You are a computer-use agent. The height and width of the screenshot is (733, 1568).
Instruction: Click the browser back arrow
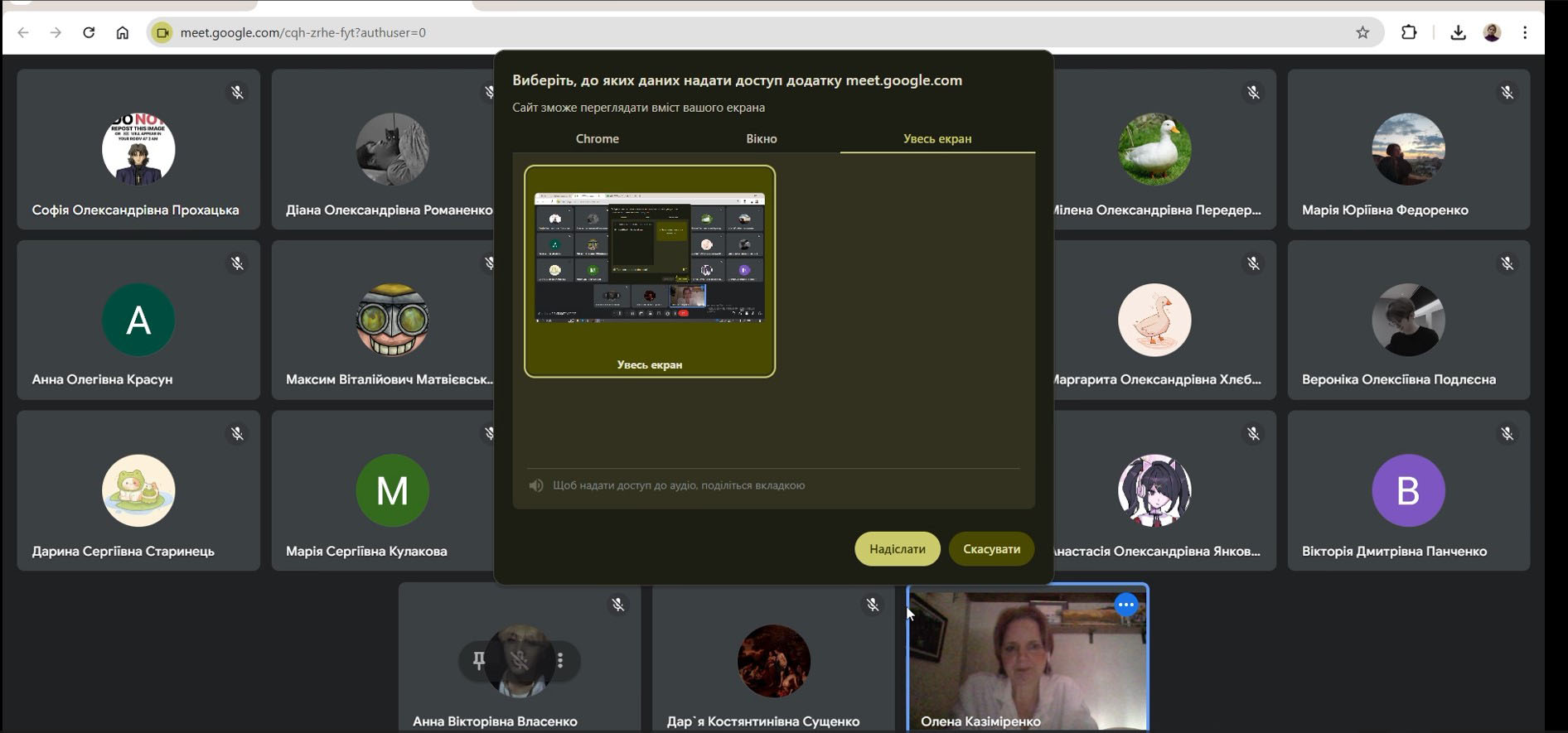[x=23, y=32]
